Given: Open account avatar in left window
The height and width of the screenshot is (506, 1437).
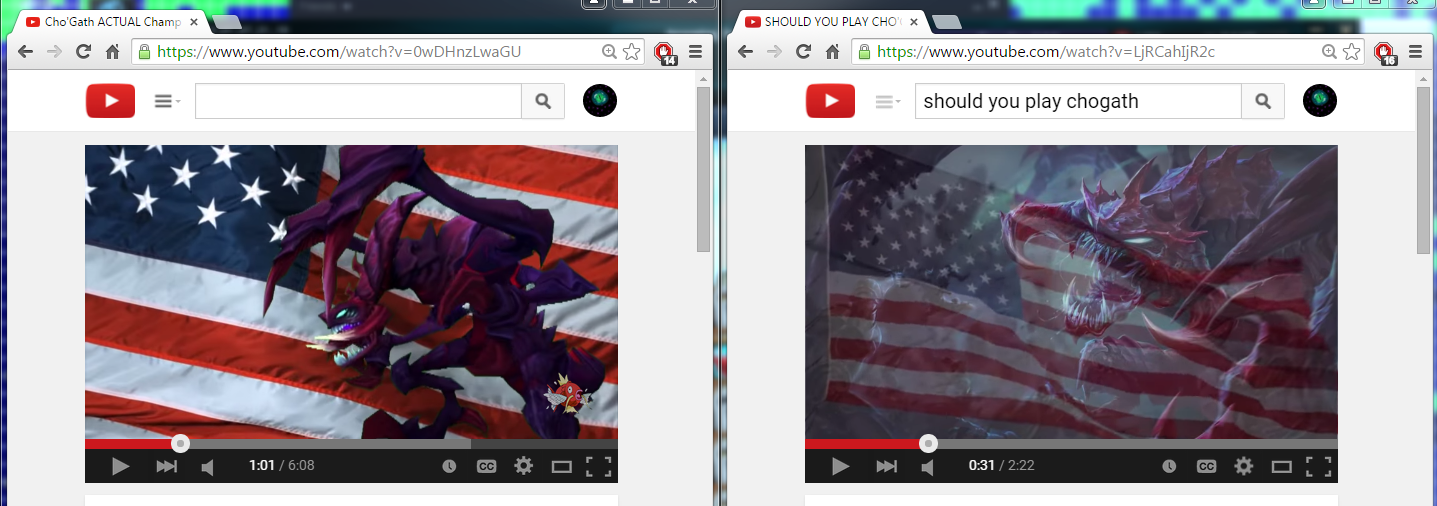Looking at the screenshot, I should pos(600,101).
